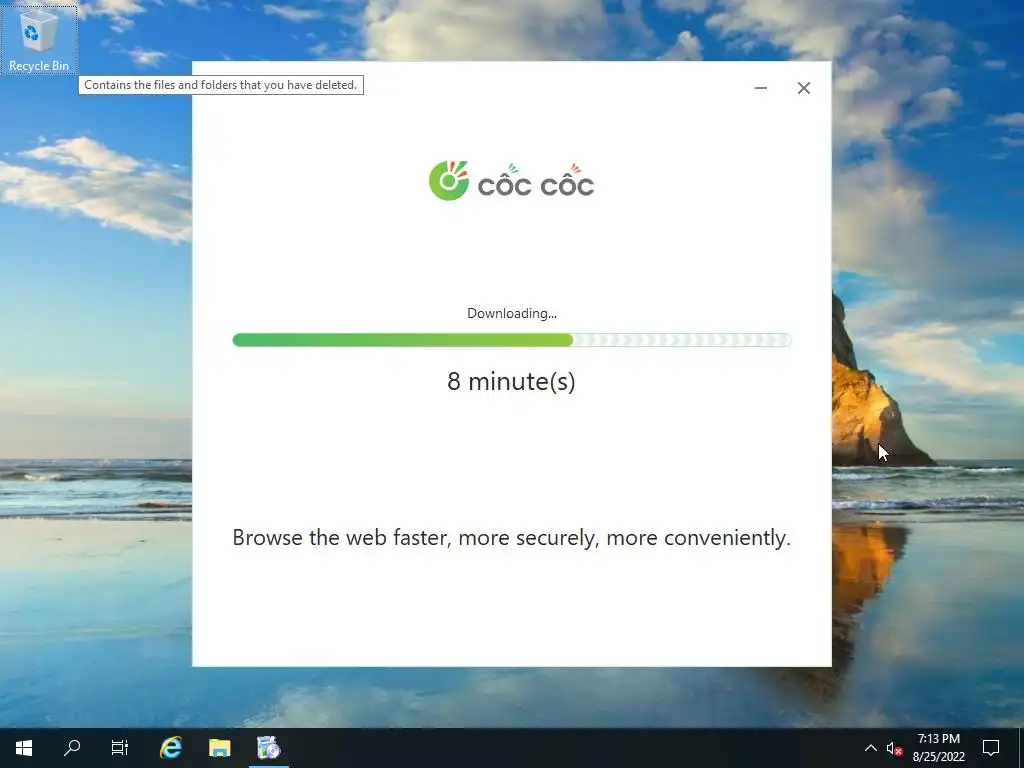Image resolution: width=1024 pixels, height=768 pixels.
Task: Click the Cốc Cốc logo in installer
Action: 511,181
